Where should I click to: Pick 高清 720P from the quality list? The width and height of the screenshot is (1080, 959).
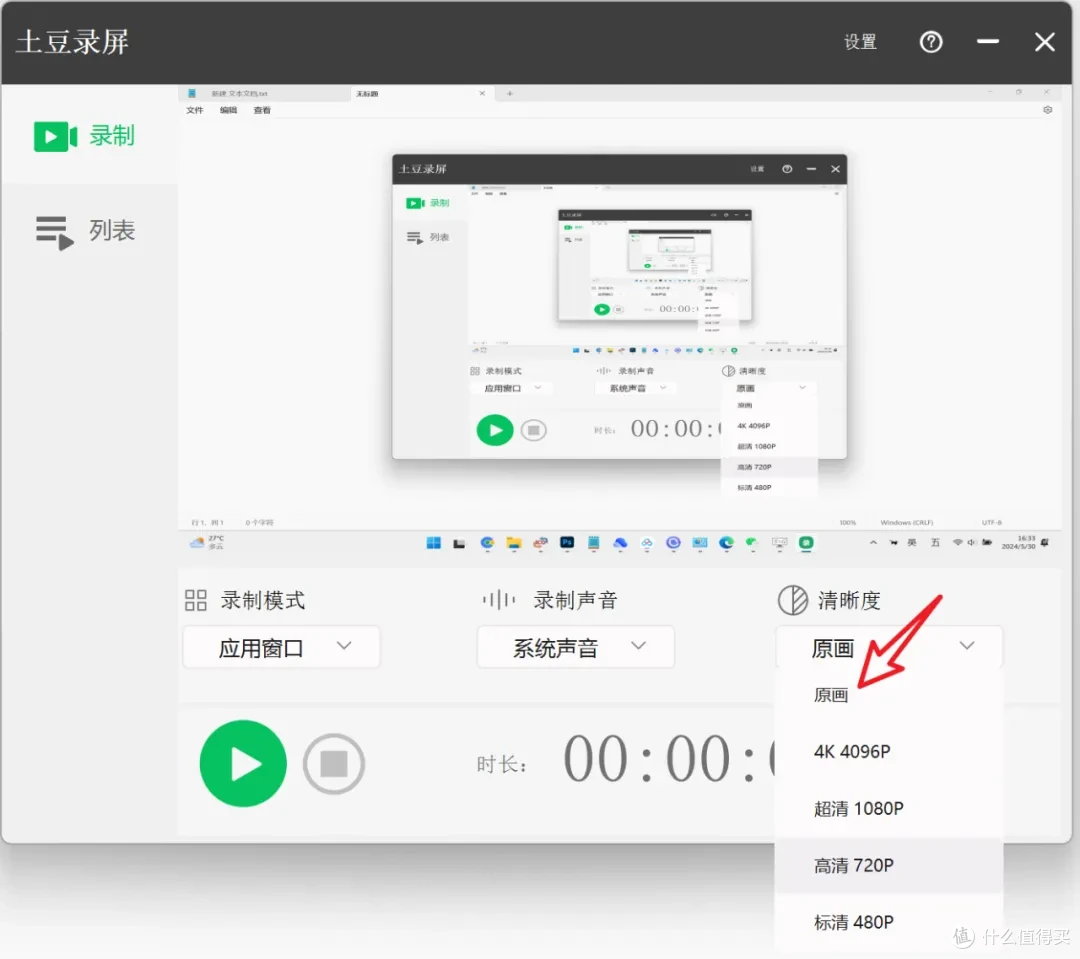click(x=889, y=865)
